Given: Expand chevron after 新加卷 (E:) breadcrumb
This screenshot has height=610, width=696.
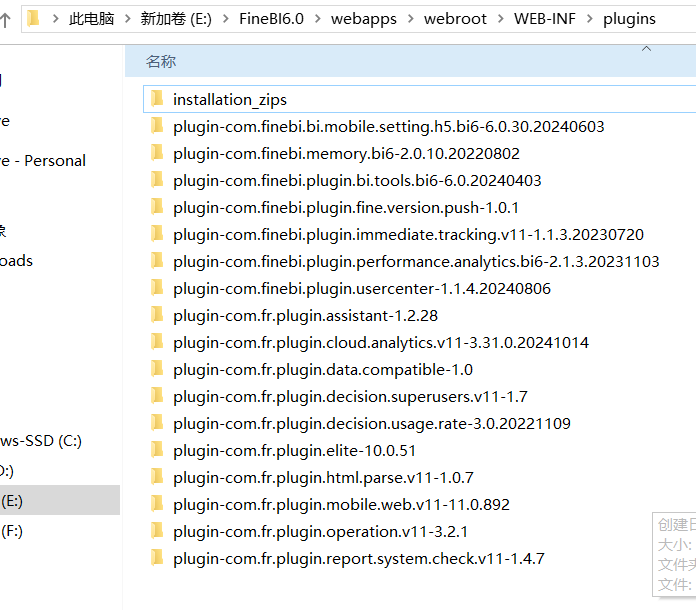Looking at the screenshot, I should pos(225,19).
